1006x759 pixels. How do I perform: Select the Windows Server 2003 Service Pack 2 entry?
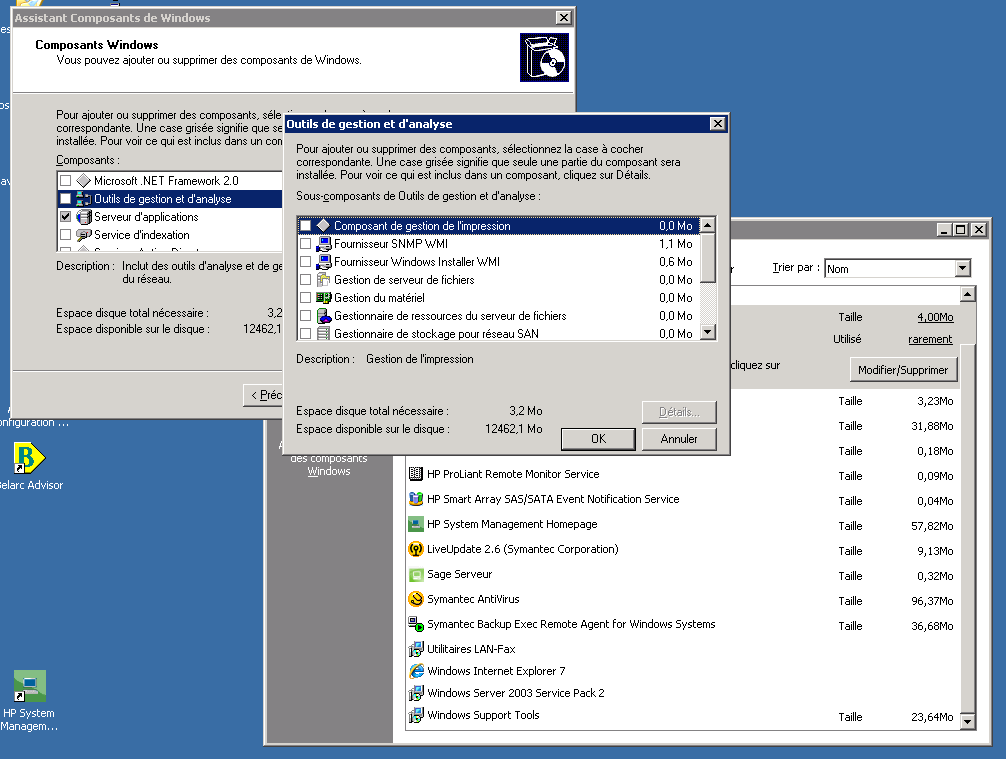pyautogui.click(x=516, y=693)
